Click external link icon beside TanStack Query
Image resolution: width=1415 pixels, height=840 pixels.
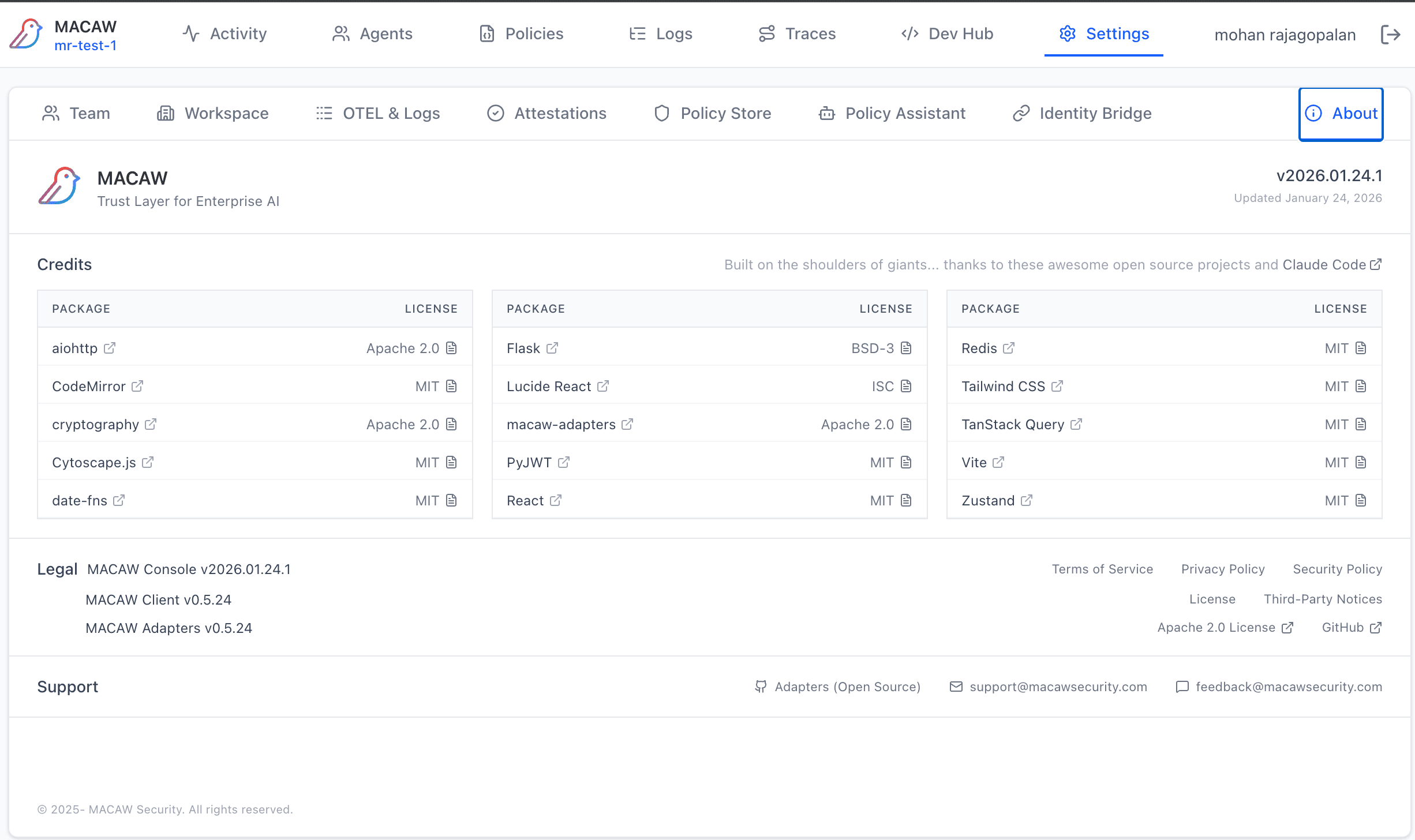pyautogui.click(x=1076, y=424)
